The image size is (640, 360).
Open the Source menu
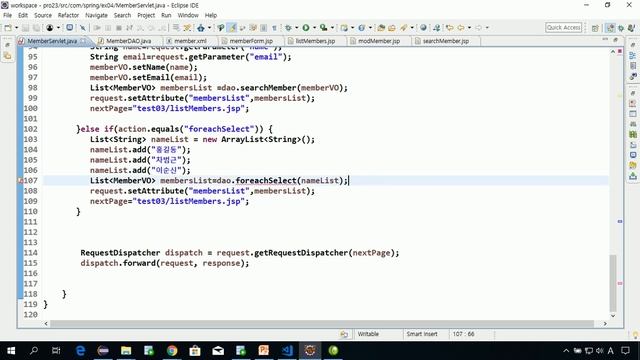click(43, 15)
